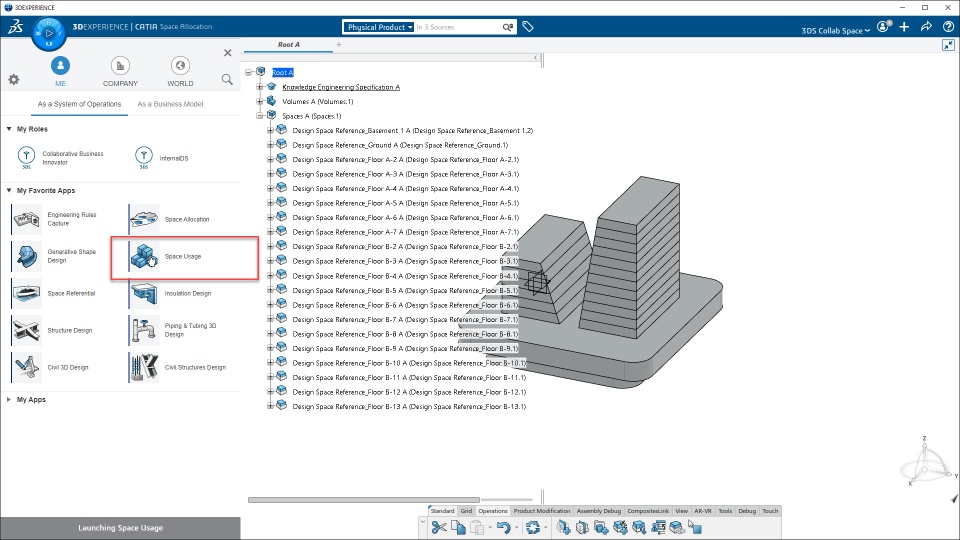The width and height of the screenshot is (960, 540).
Task: Select the Collaborative Business Innovator role
Action: (x=61, y=158)
